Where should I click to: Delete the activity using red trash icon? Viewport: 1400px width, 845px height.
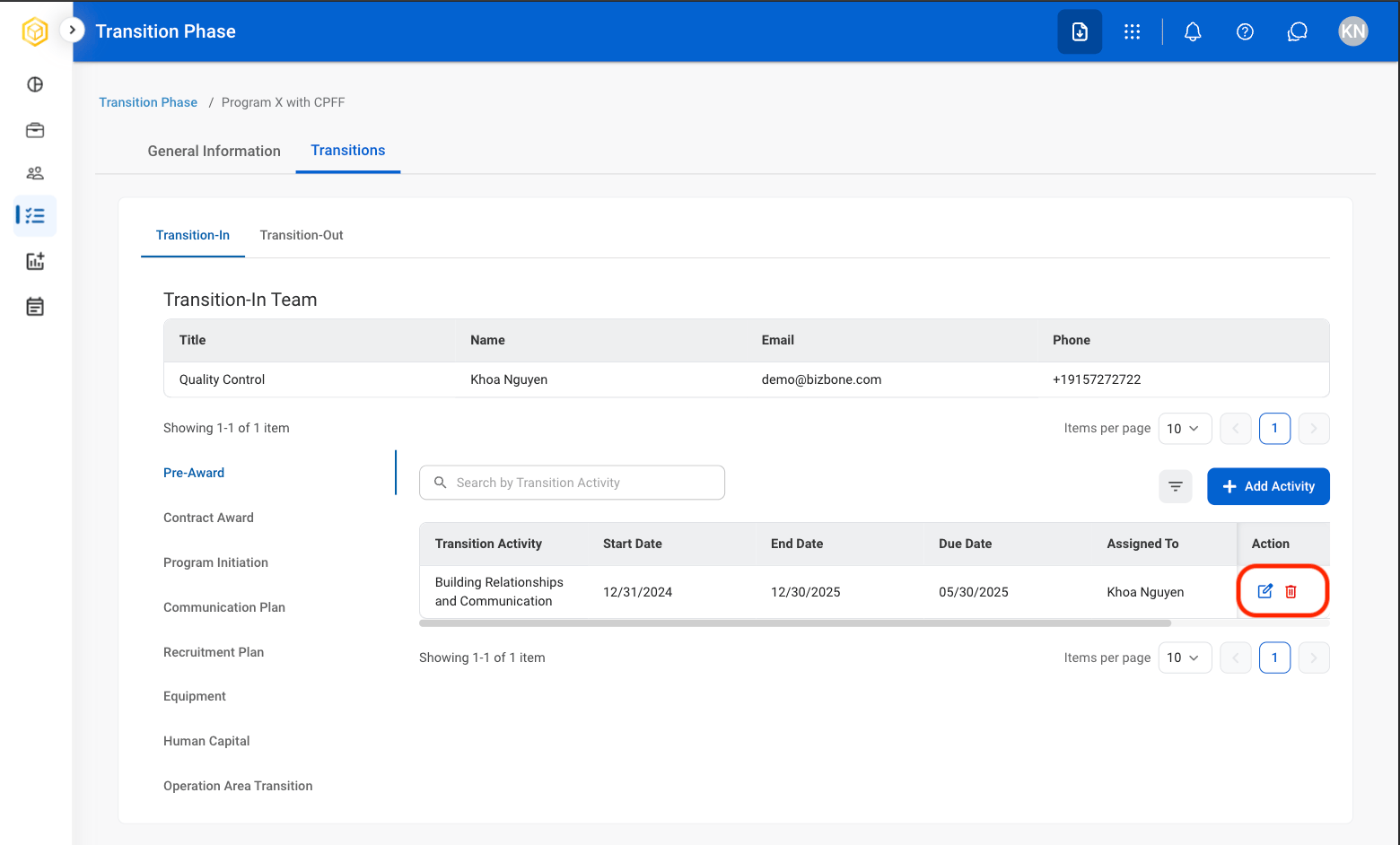point(1291,591)
